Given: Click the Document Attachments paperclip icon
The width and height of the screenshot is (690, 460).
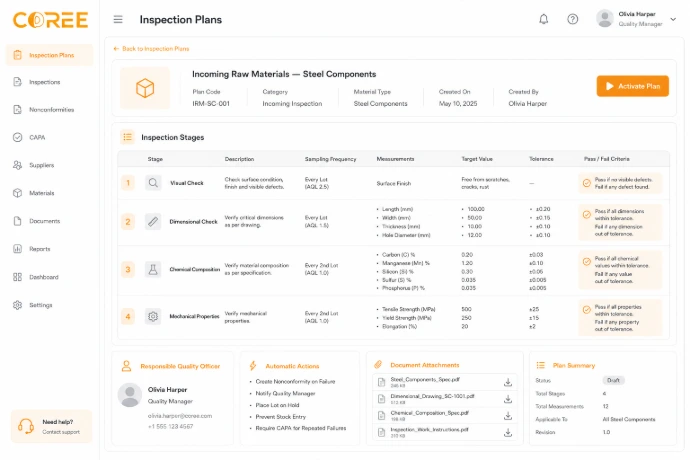Looking at the screenshot, I should coord(378,364).
